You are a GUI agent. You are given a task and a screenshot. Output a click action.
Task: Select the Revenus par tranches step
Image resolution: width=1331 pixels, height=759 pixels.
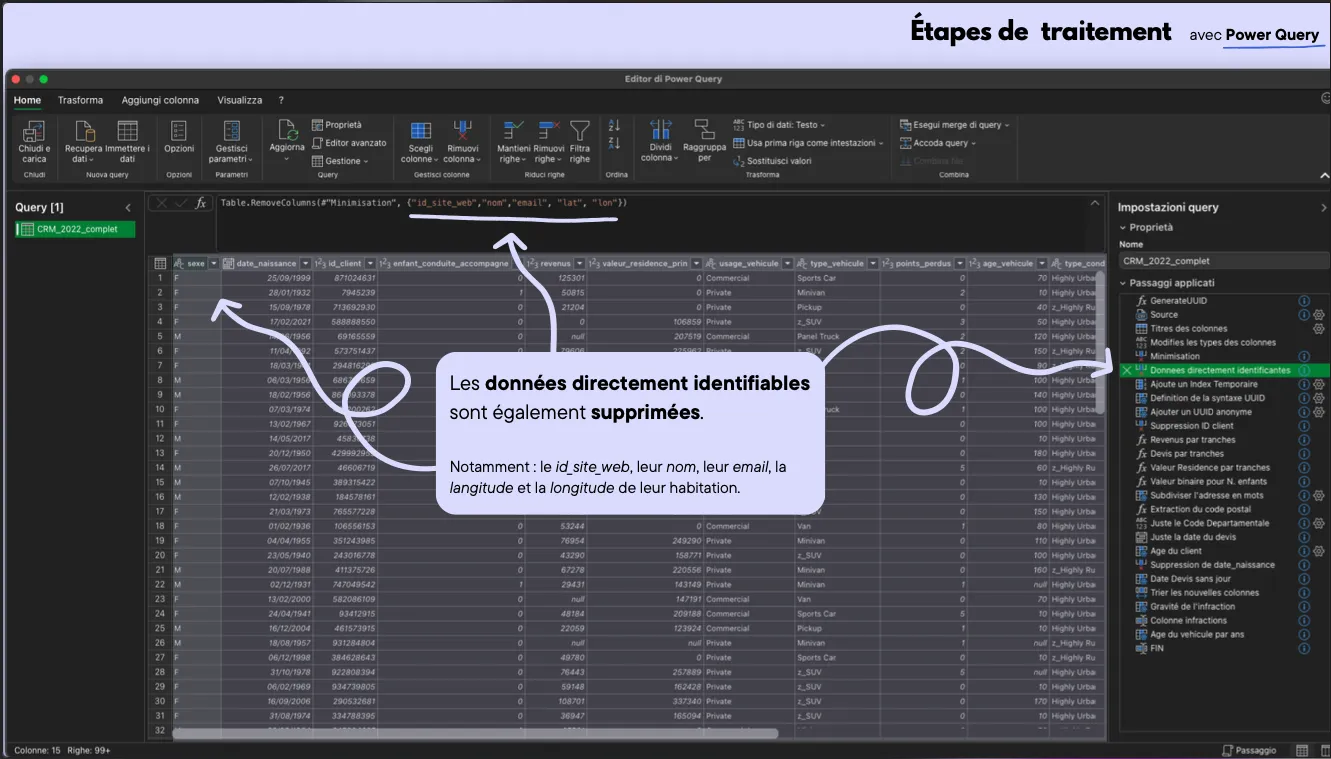1192,440
